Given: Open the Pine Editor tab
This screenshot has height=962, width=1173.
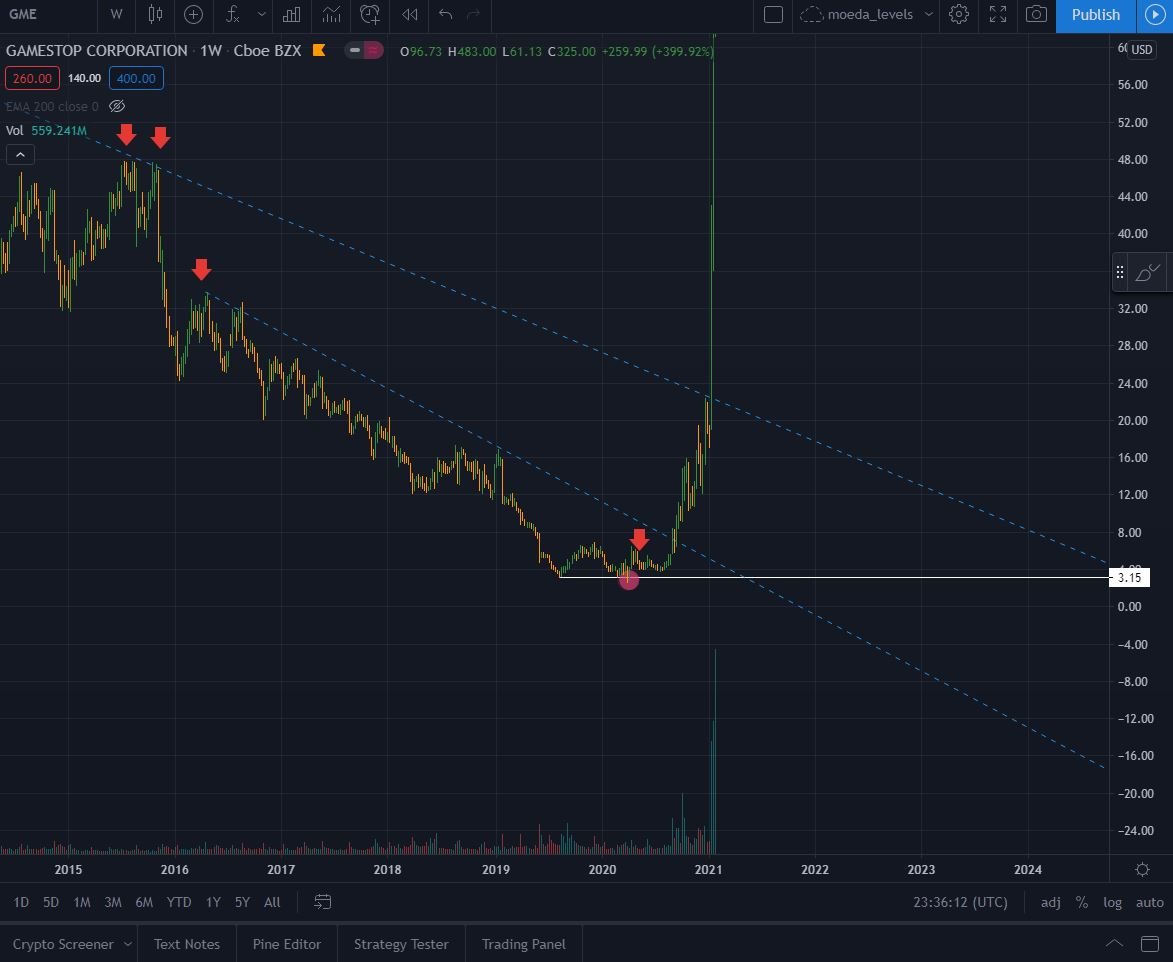Looking at the screenshot, I should (287, 944).
